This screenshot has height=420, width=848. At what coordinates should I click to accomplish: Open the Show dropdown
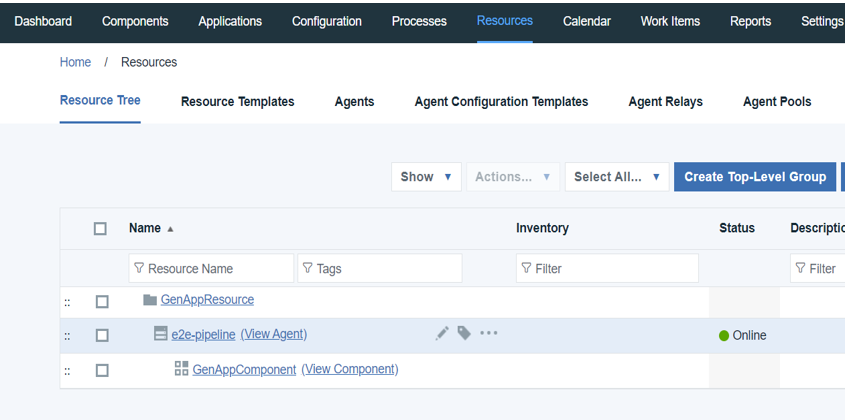coord(426,177)
